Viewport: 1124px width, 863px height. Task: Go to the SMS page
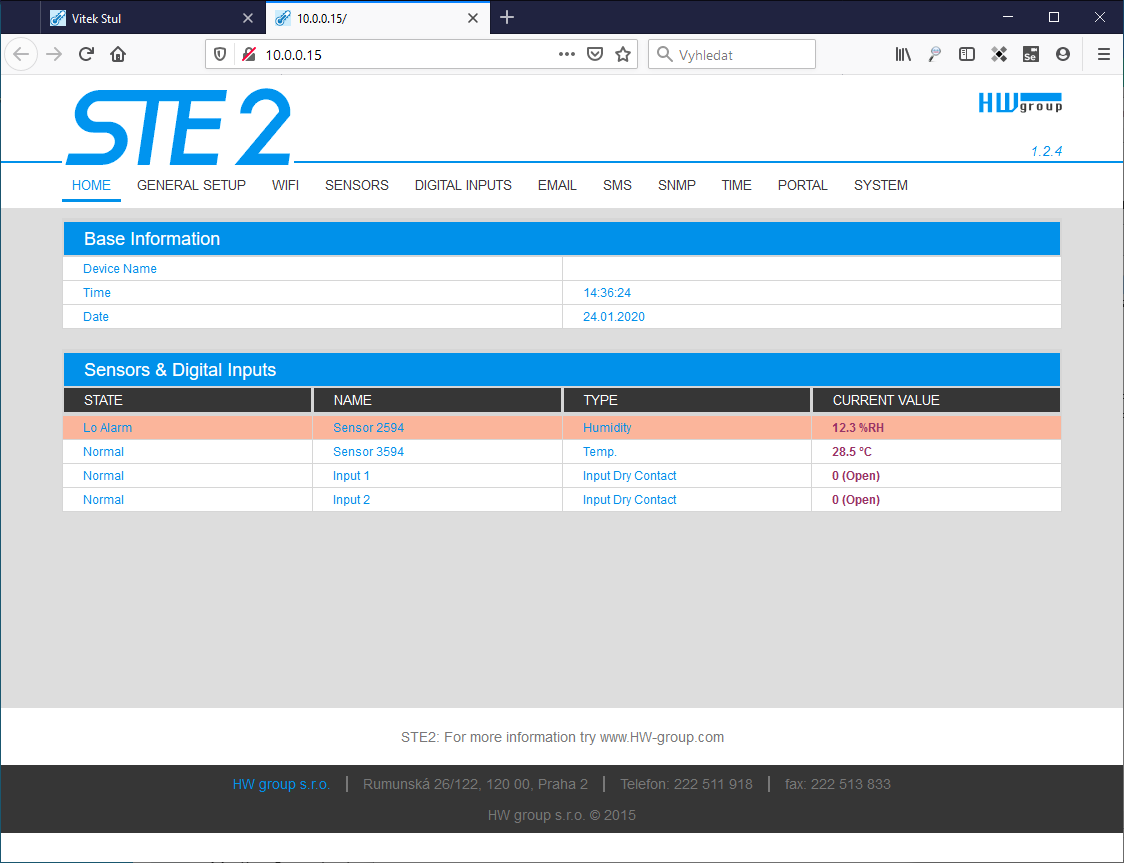[x=617, y=186]
